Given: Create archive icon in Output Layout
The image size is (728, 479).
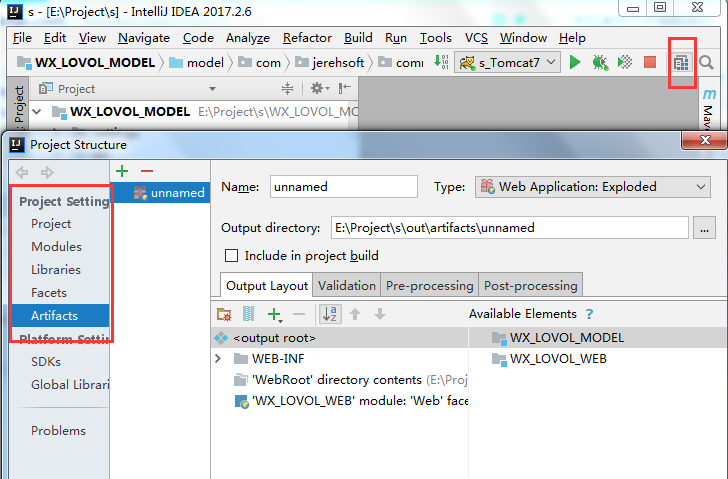Looking at the screenshot, I should coord(248,314).
